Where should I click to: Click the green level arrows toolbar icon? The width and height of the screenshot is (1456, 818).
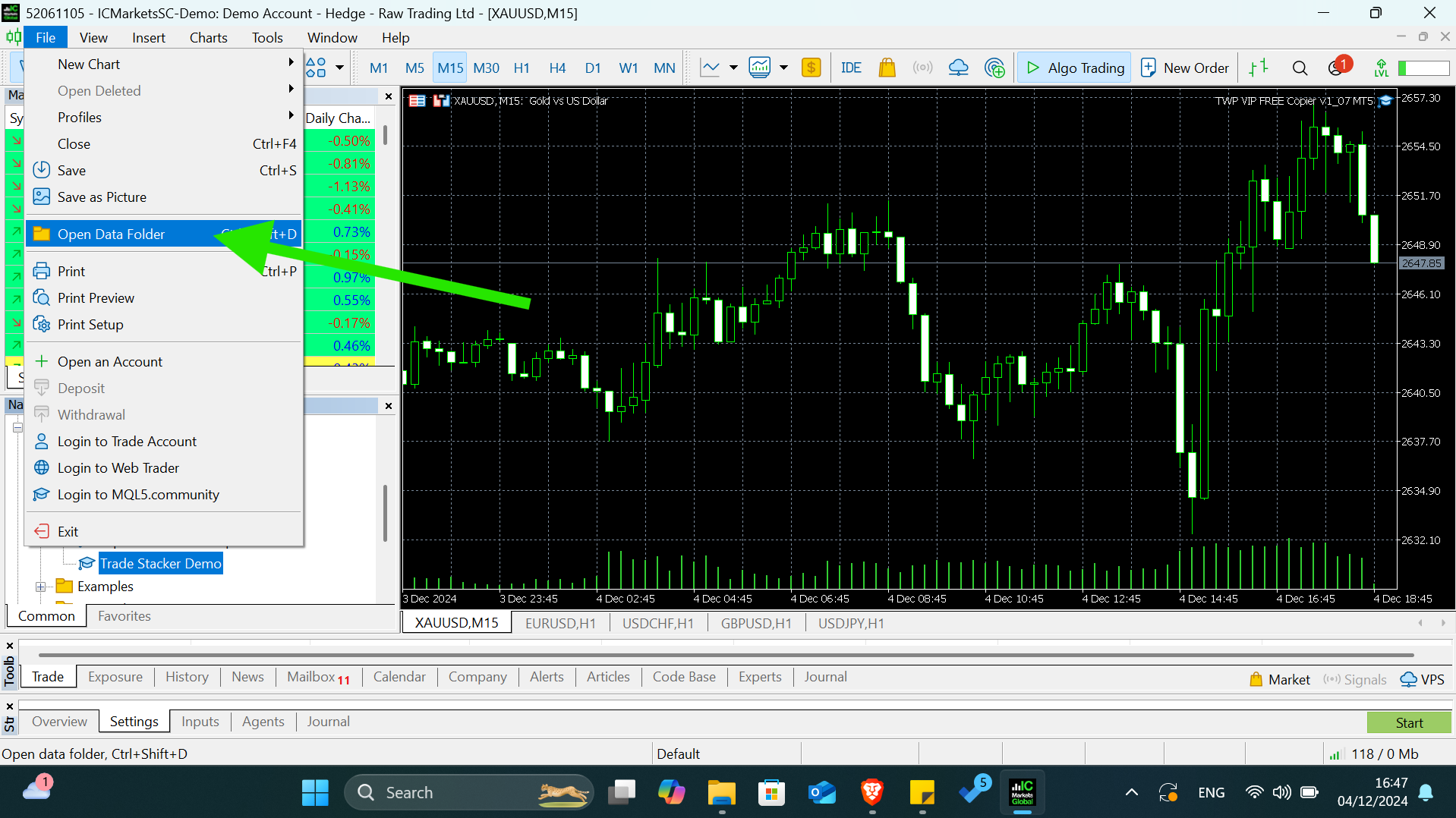click(1381, 68)
